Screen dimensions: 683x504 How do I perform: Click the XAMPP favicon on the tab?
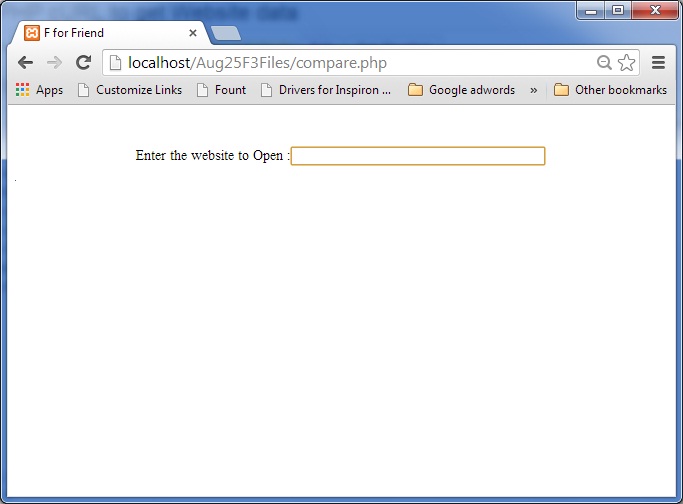32,33
